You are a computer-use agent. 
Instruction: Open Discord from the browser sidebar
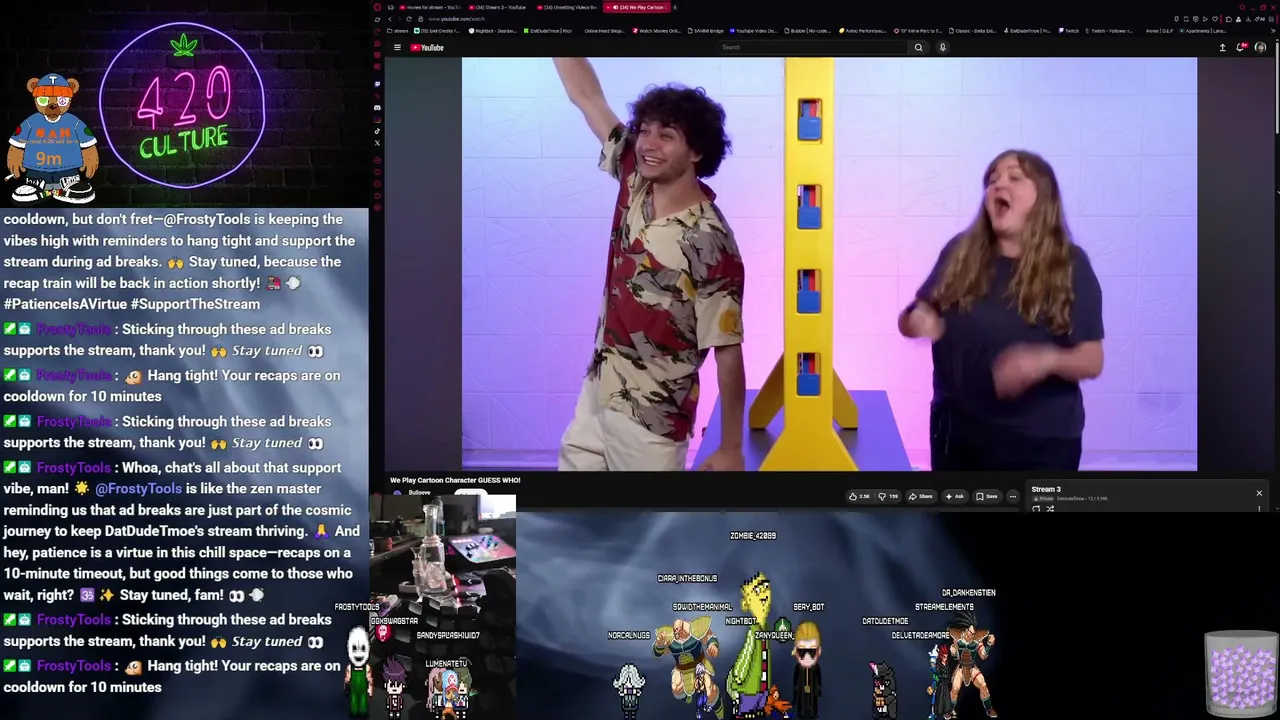pos(377,107)
